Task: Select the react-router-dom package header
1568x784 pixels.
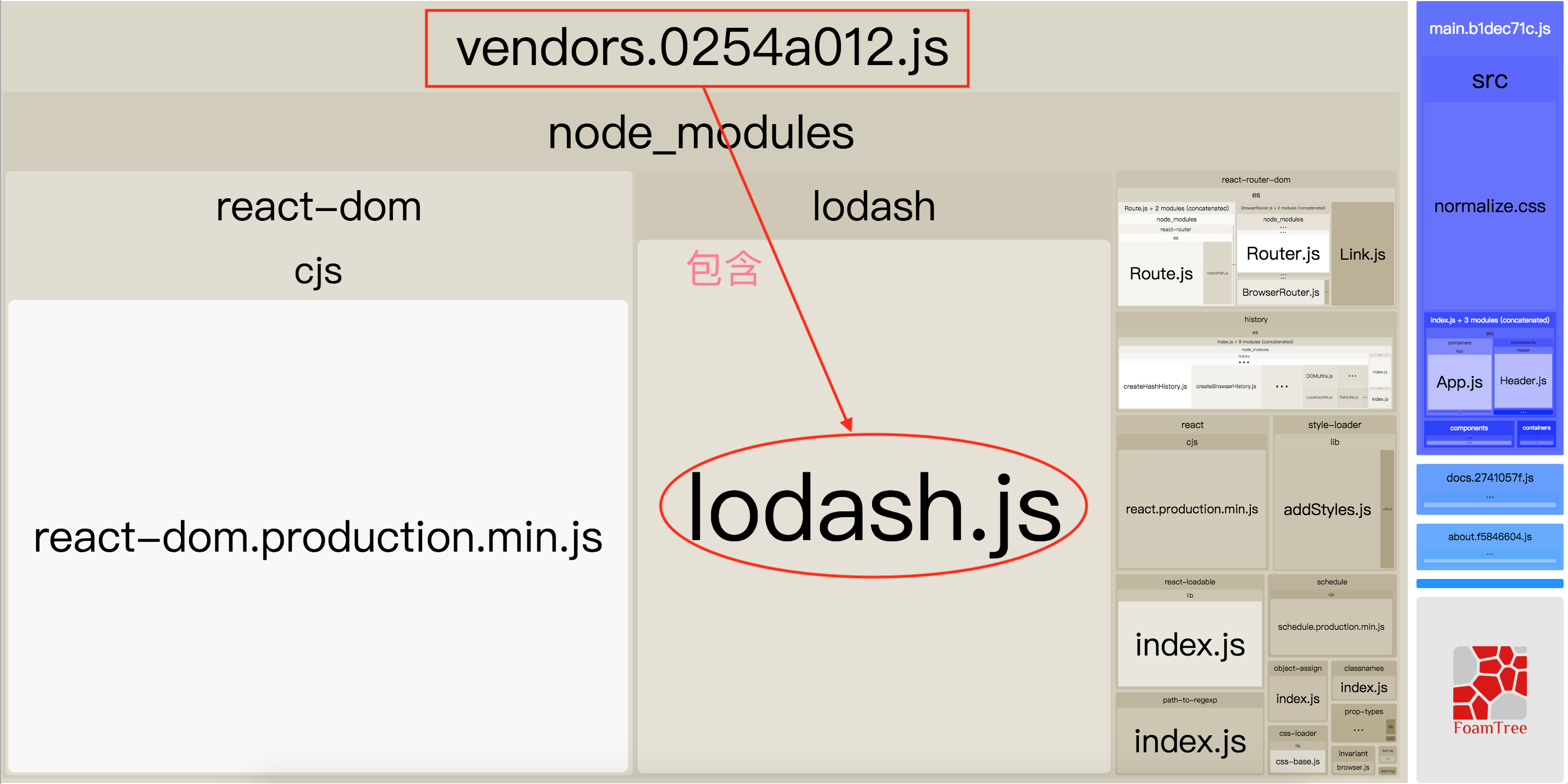Action: (1256, 179)
